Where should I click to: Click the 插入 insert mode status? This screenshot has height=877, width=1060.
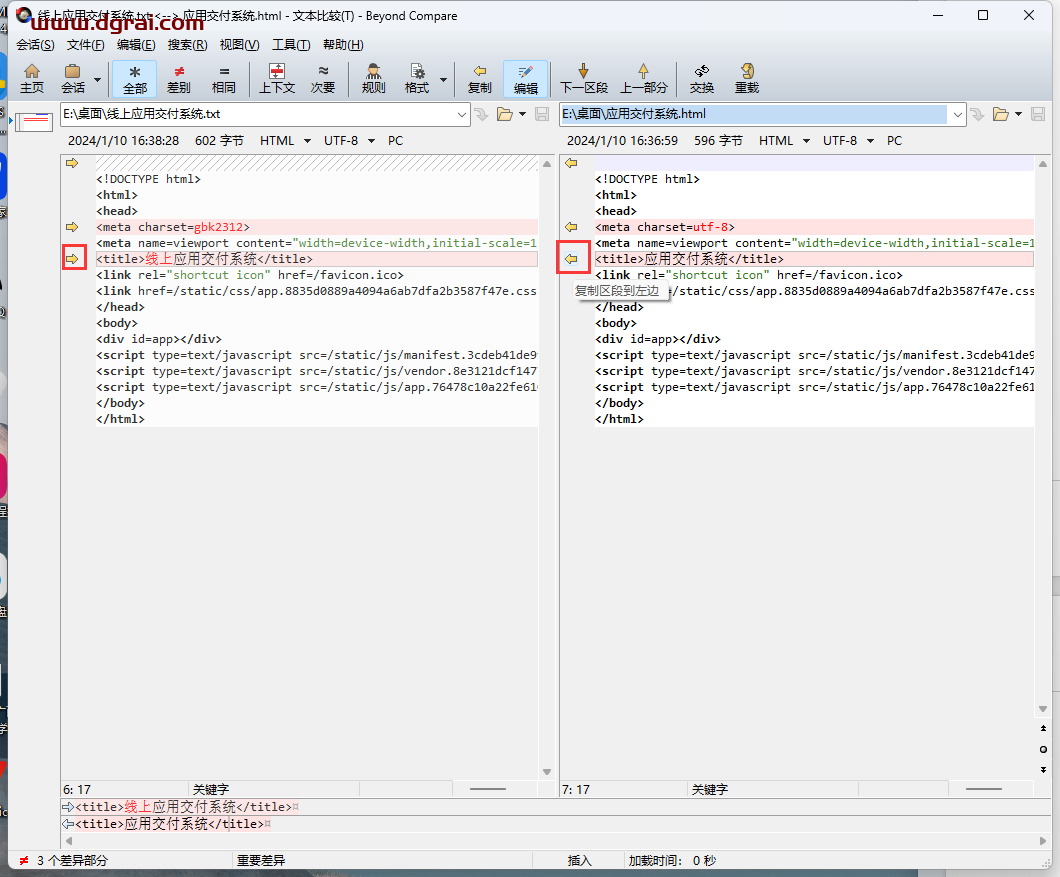[579, 861]
